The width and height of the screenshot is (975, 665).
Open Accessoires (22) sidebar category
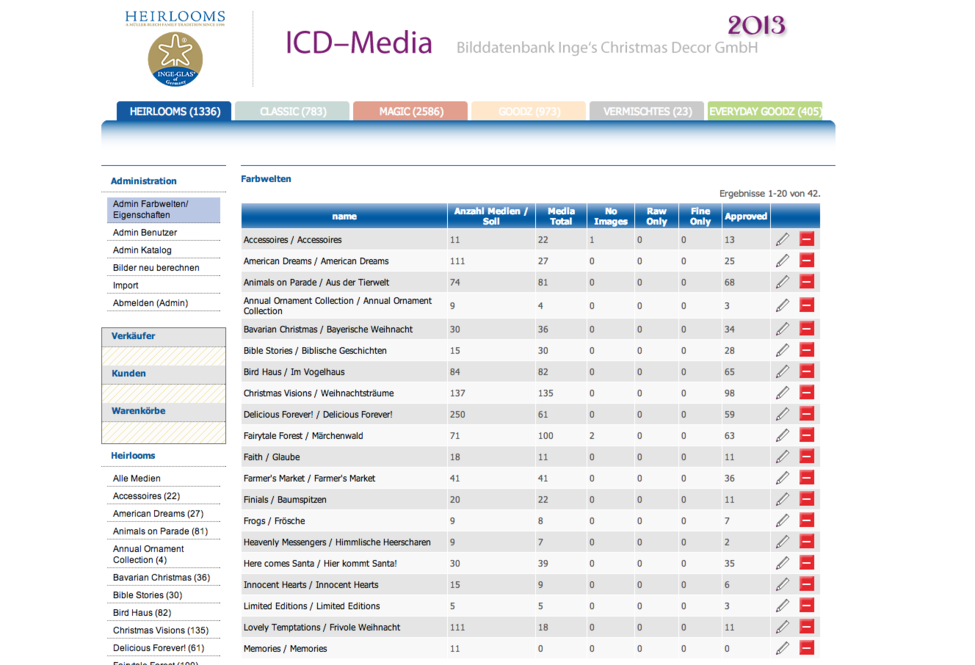coord(146,496)
